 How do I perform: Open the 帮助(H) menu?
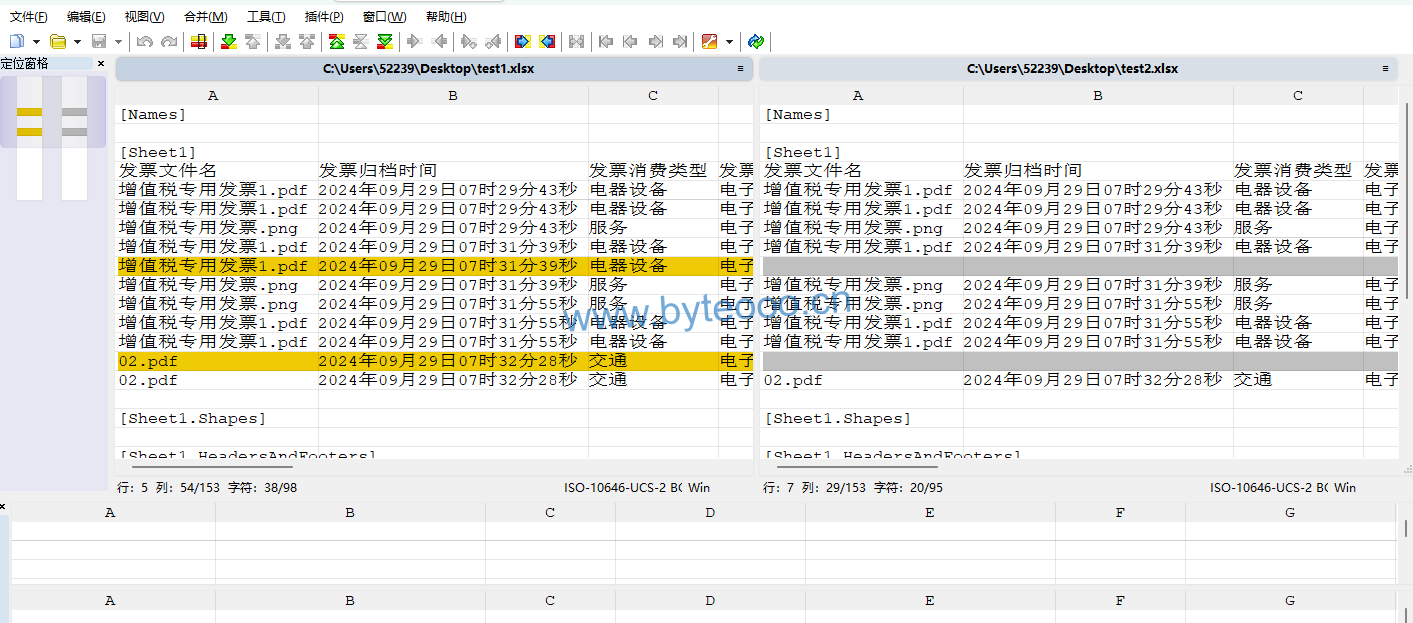click(446, 16)
